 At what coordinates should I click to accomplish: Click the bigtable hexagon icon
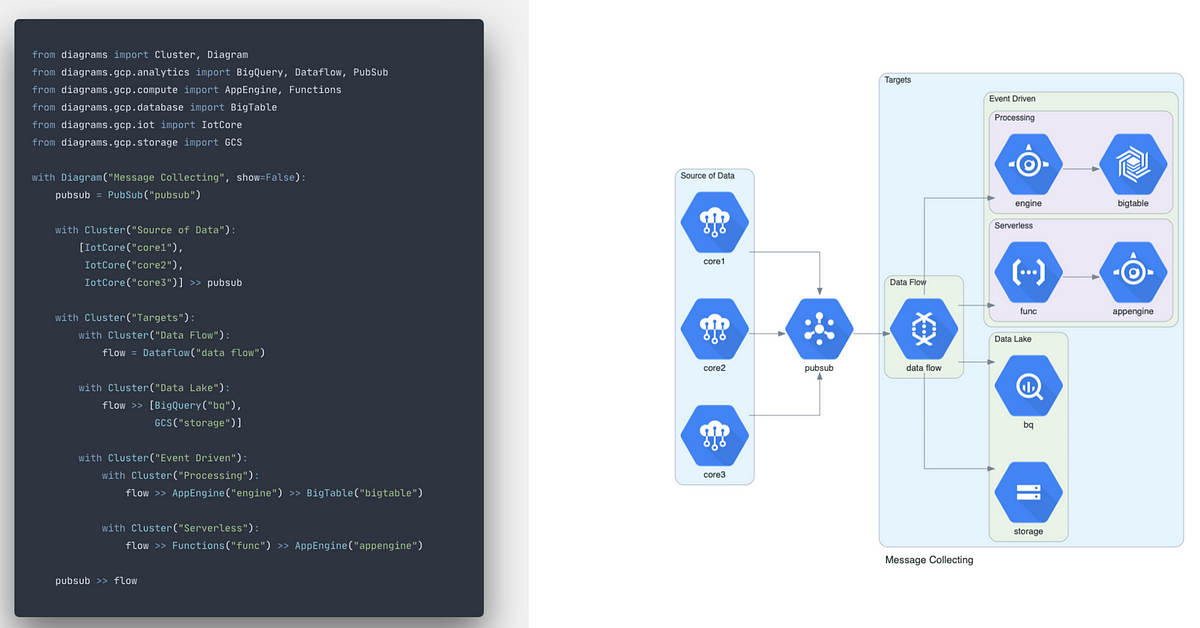(x=1133, y=164)
